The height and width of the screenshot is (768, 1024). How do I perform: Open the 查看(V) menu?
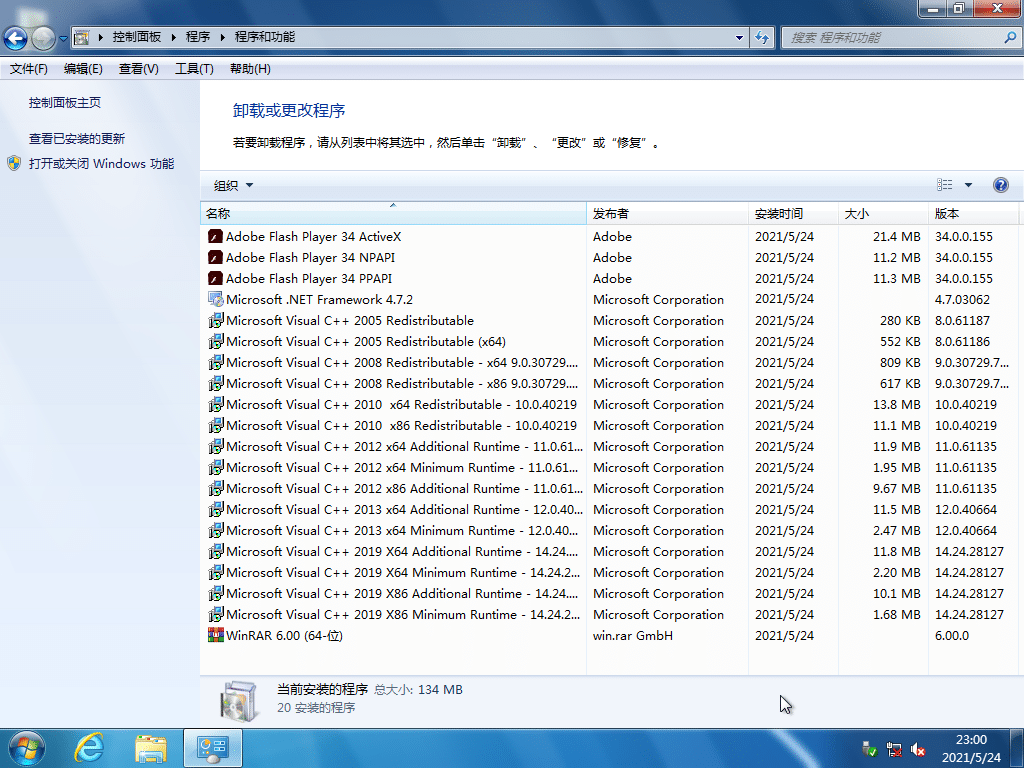138,68
